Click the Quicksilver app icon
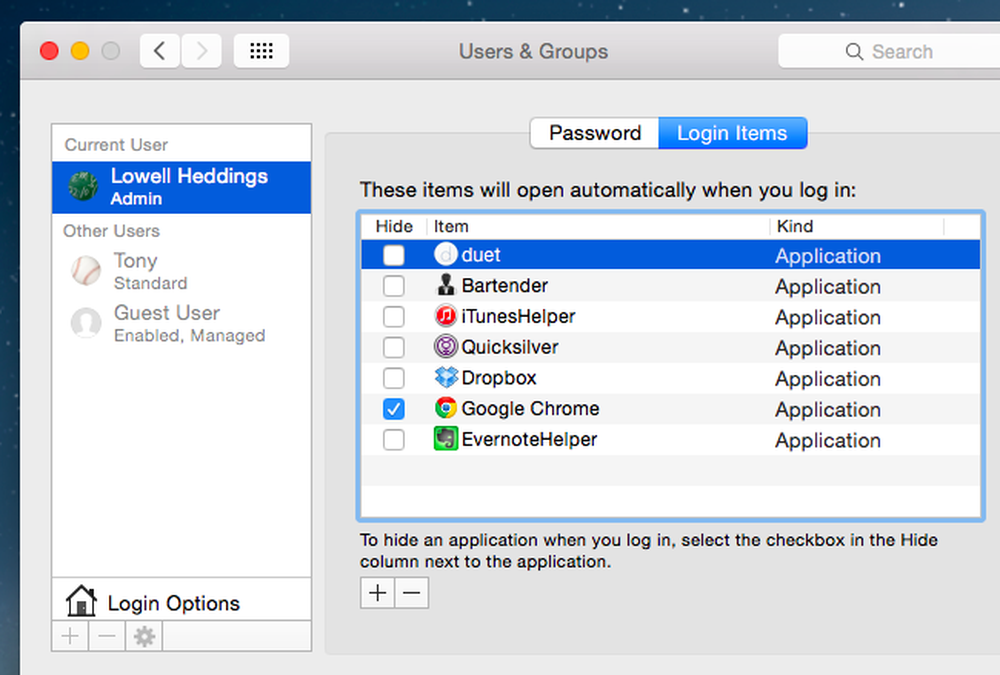1000x675 pixels. pos(446,346)
